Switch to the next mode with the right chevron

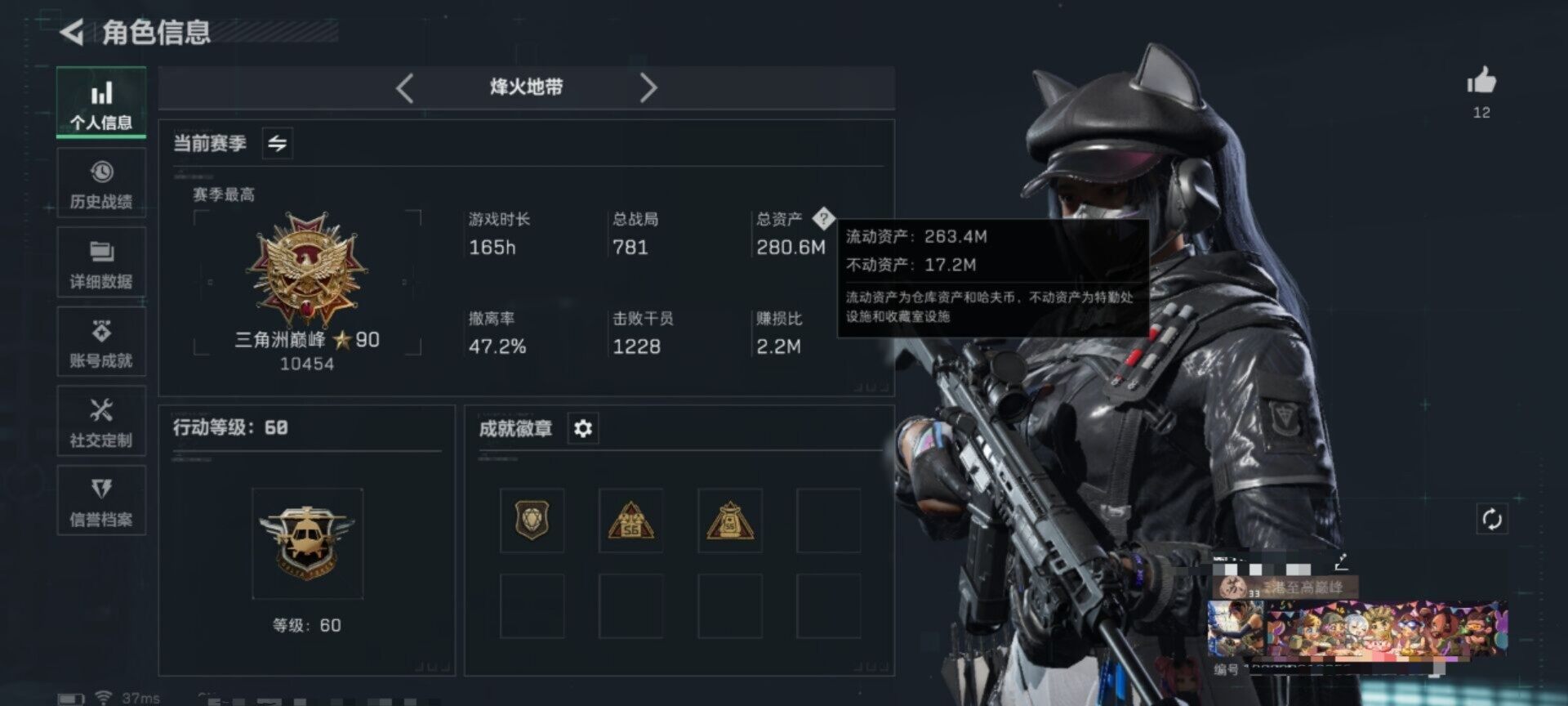[648, 87]
